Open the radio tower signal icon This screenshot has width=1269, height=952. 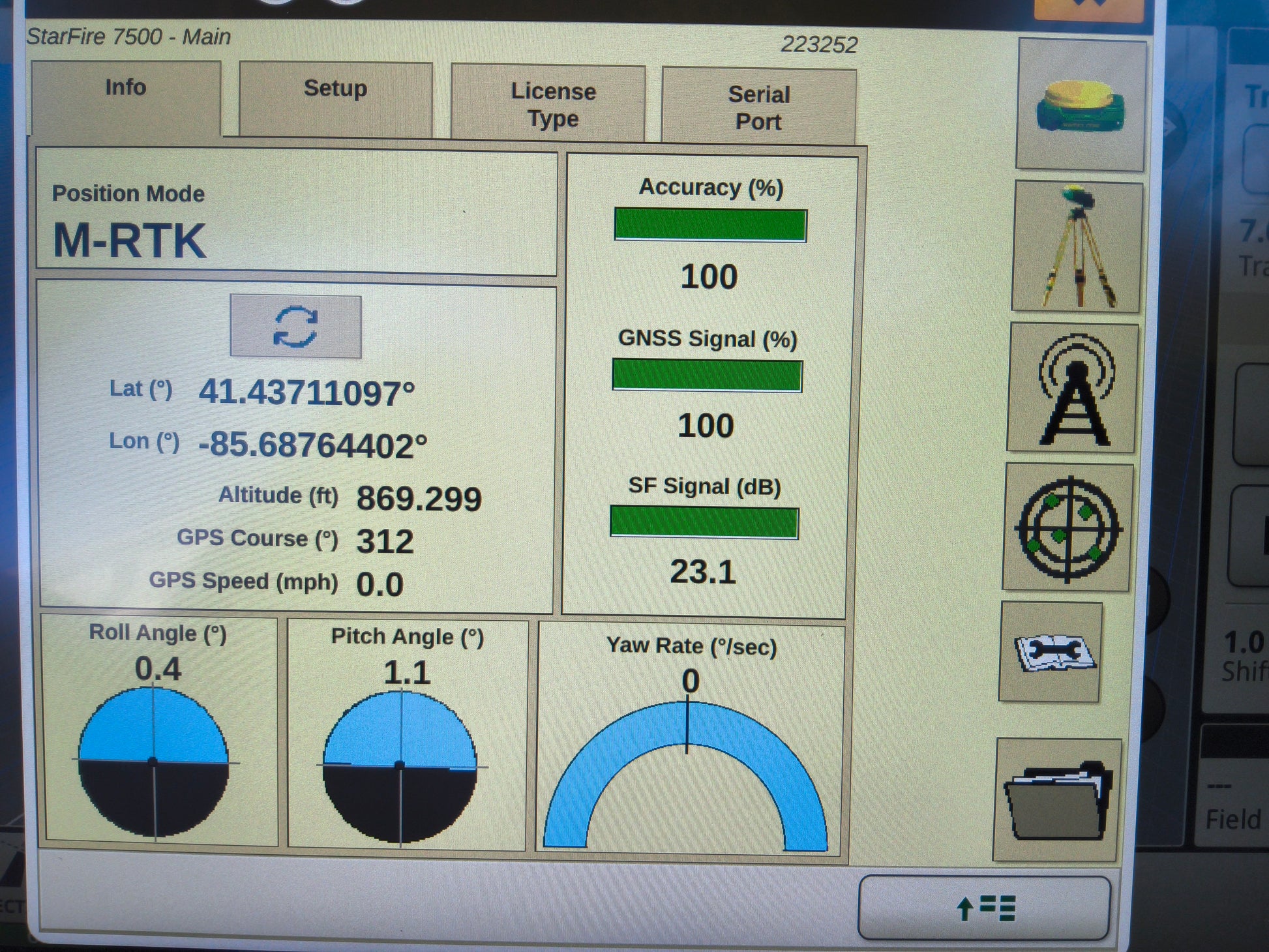click(1073, 389)
